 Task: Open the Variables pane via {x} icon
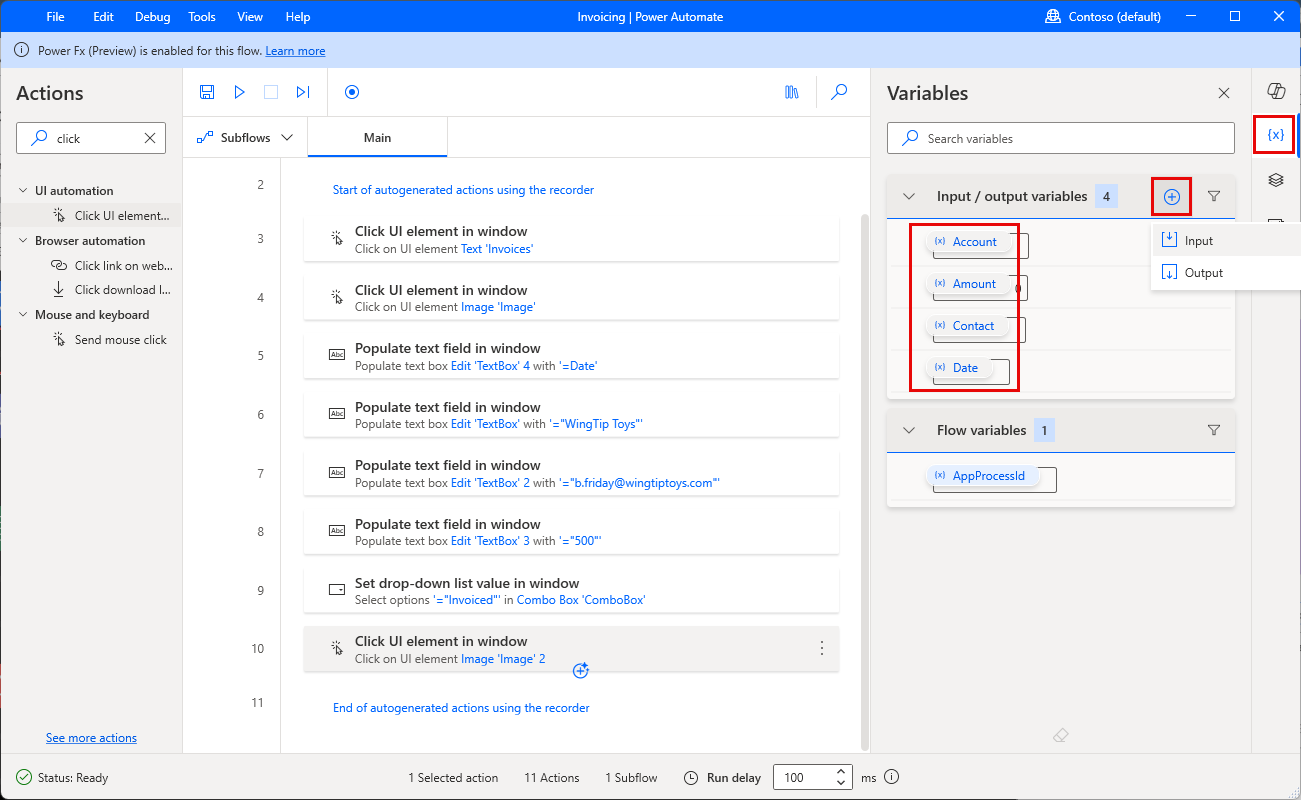point(1274,134)
